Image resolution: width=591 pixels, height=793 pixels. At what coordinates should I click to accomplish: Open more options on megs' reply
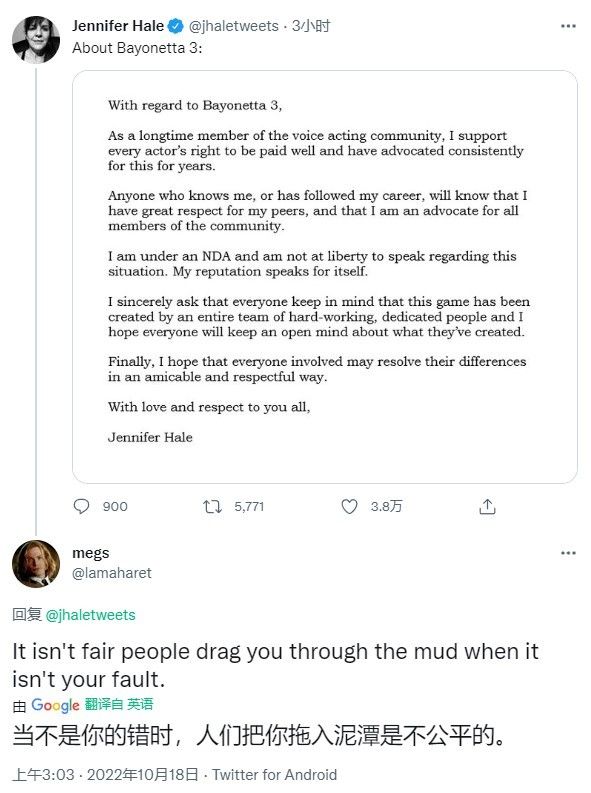568,553
